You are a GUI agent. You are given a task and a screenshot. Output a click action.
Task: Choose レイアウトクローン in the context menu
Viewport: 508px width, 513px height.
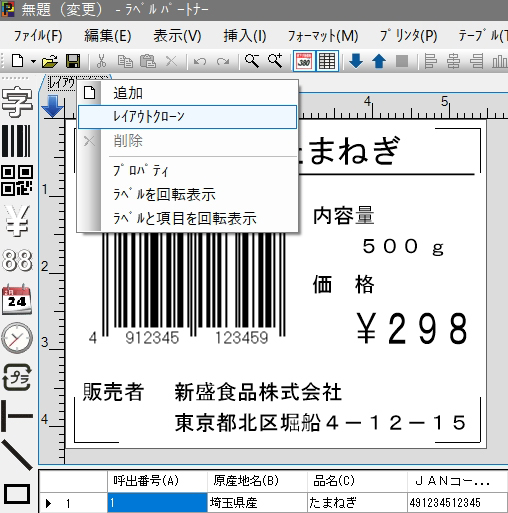click(x=187, y=117)
